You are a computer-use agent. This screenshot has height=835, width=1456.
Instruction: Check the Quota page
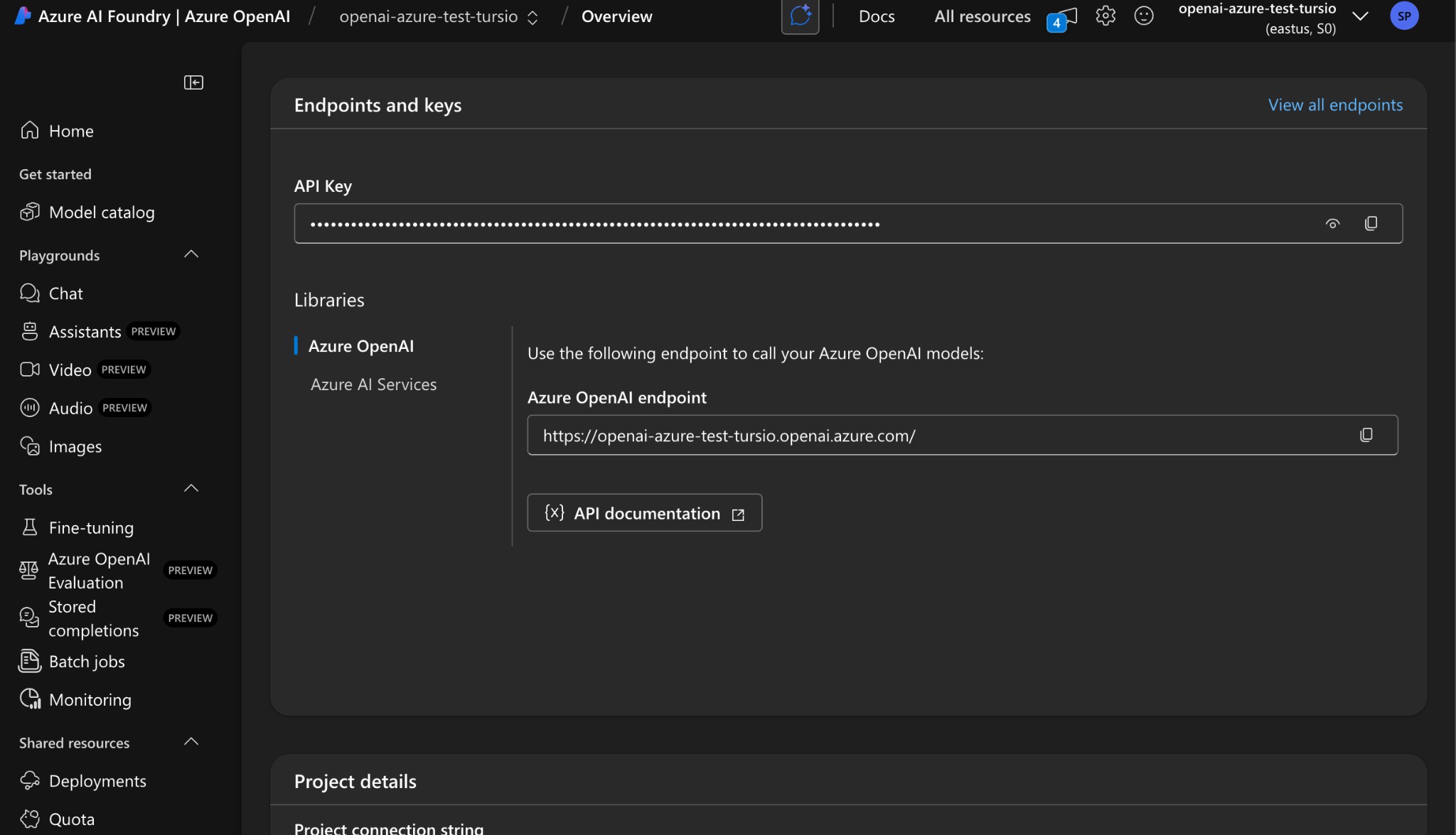[x=71, y=818]
